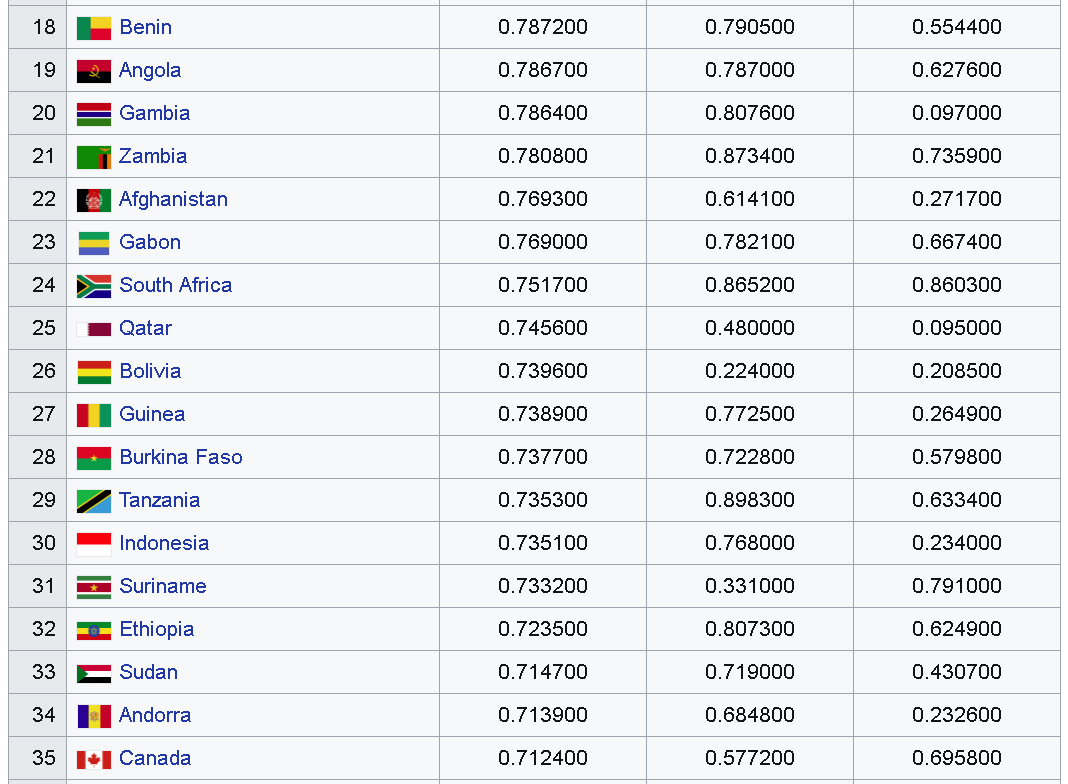Click the Zambia flag icon

94,157
